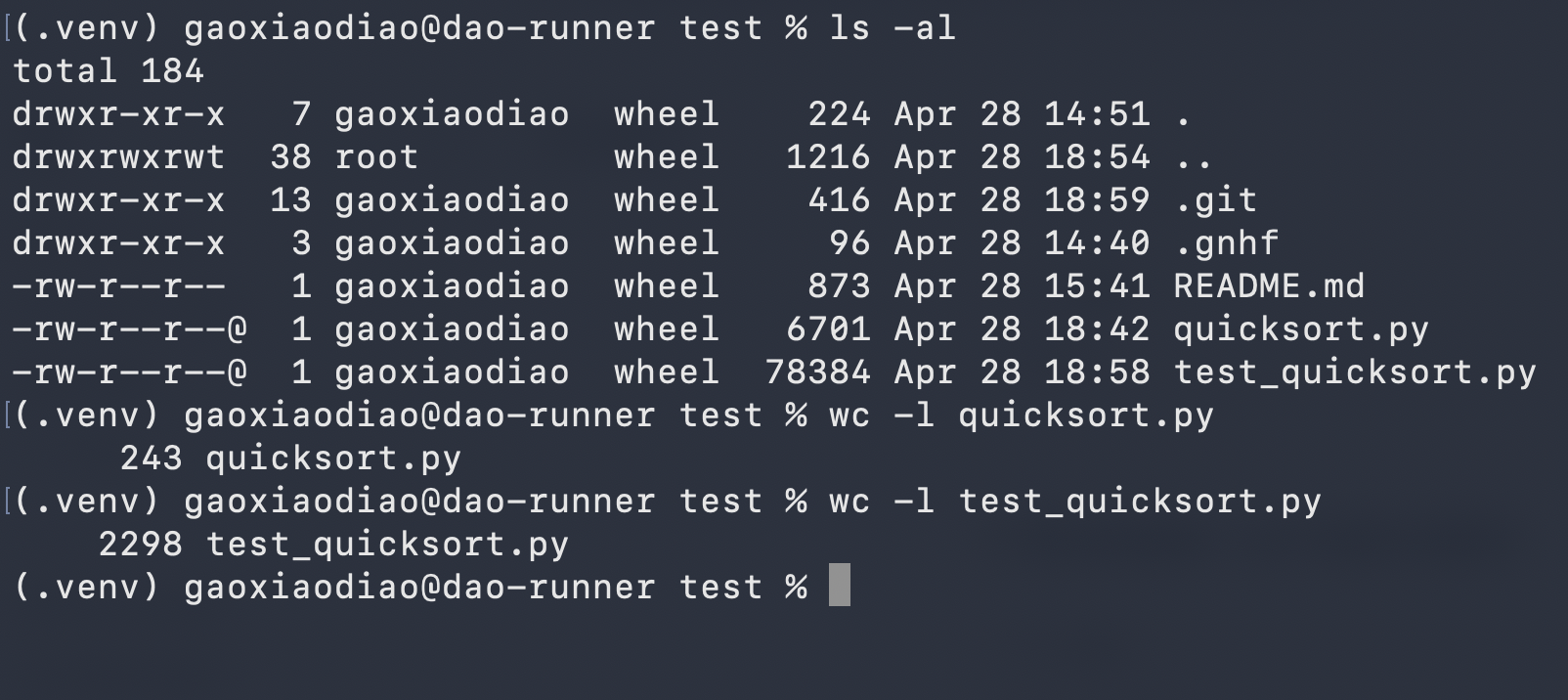The height and width of the screenshot is (700, 1568).
Task: Click the 873 size of README.md
Action: click(x=839, y=286)
